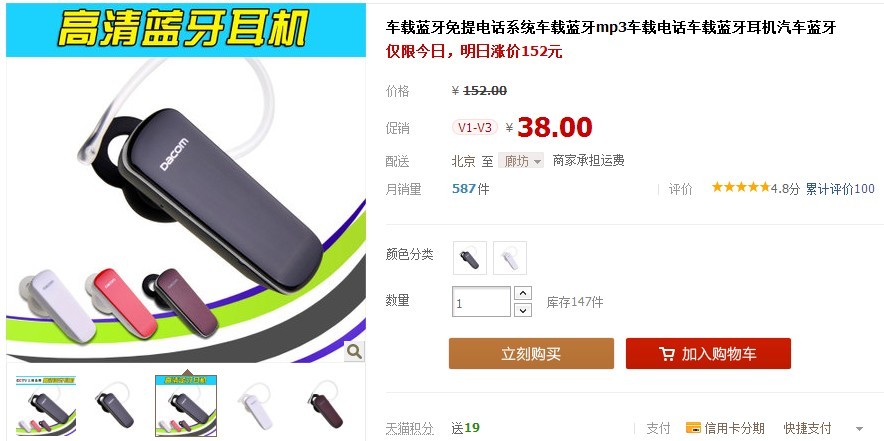Click the magnifier zoom icon on product image
Image resolution: width=884 pixels, height=441 pixels.
(x=354, y=351)
